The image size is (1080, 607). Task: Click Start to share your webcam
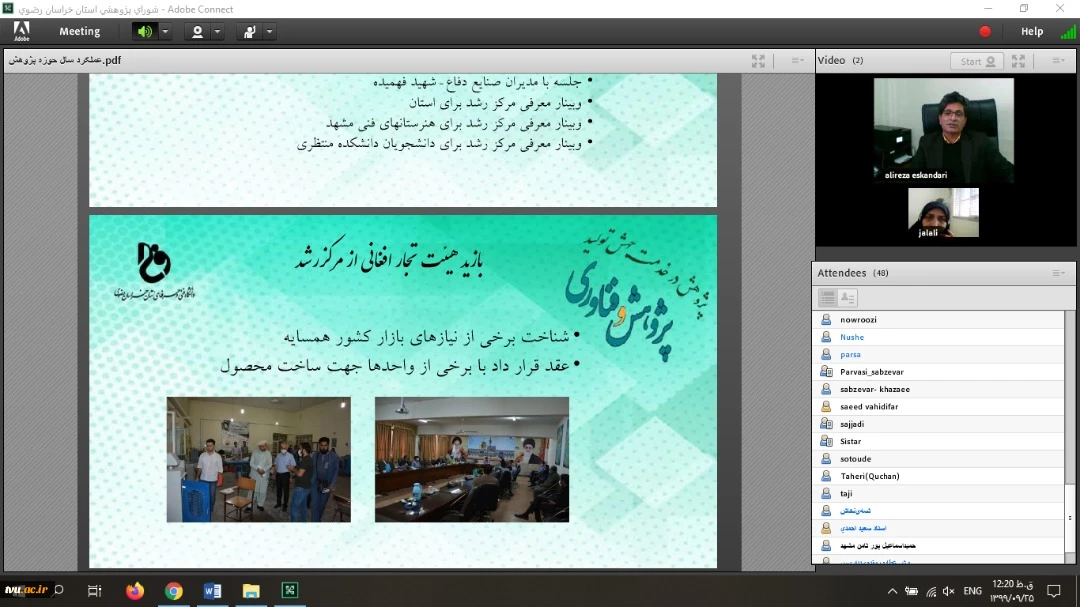(976, 61)
